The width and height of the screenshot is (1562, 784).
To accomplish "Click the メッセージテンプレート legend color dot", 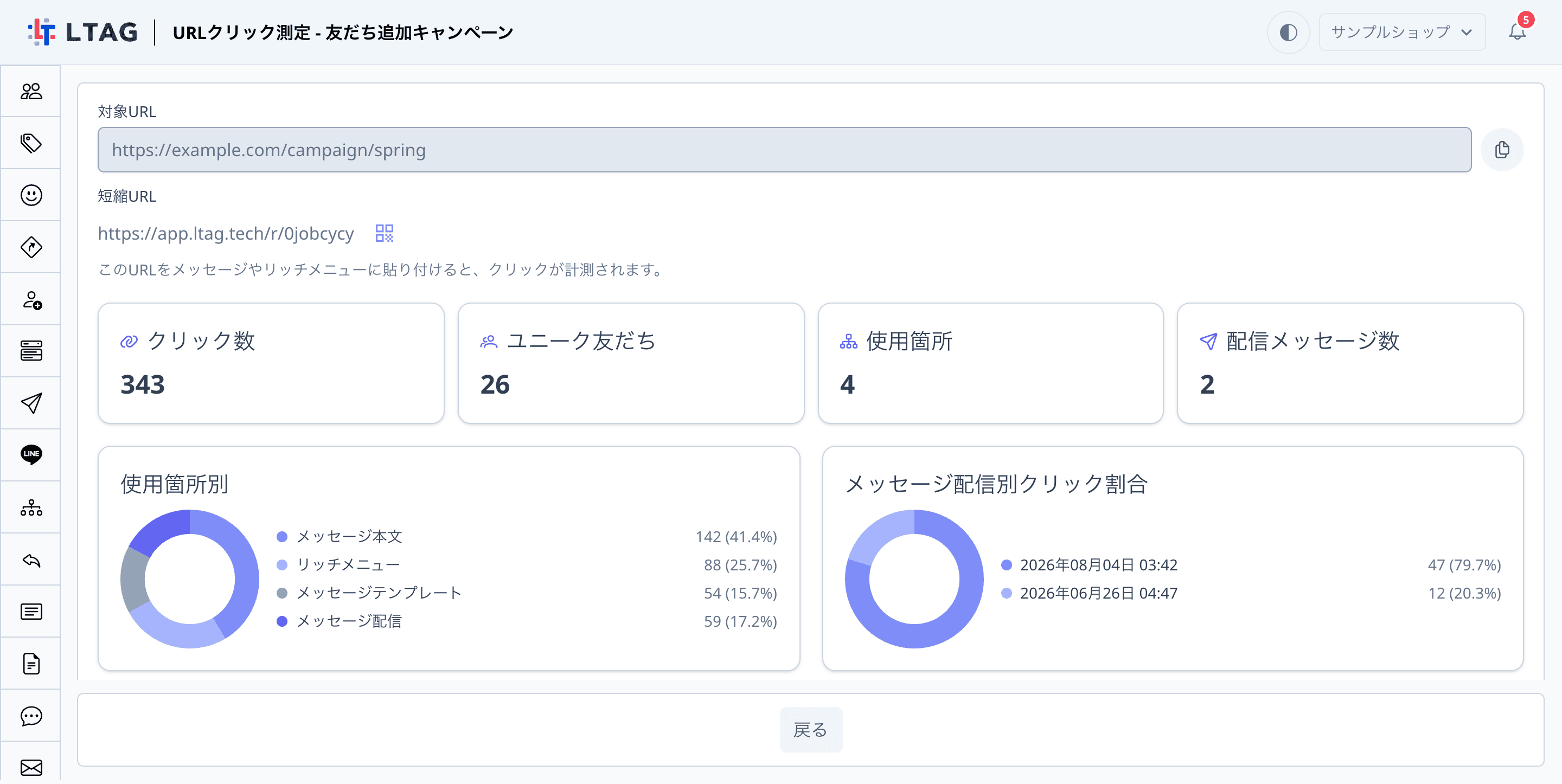I will point(281,593).
